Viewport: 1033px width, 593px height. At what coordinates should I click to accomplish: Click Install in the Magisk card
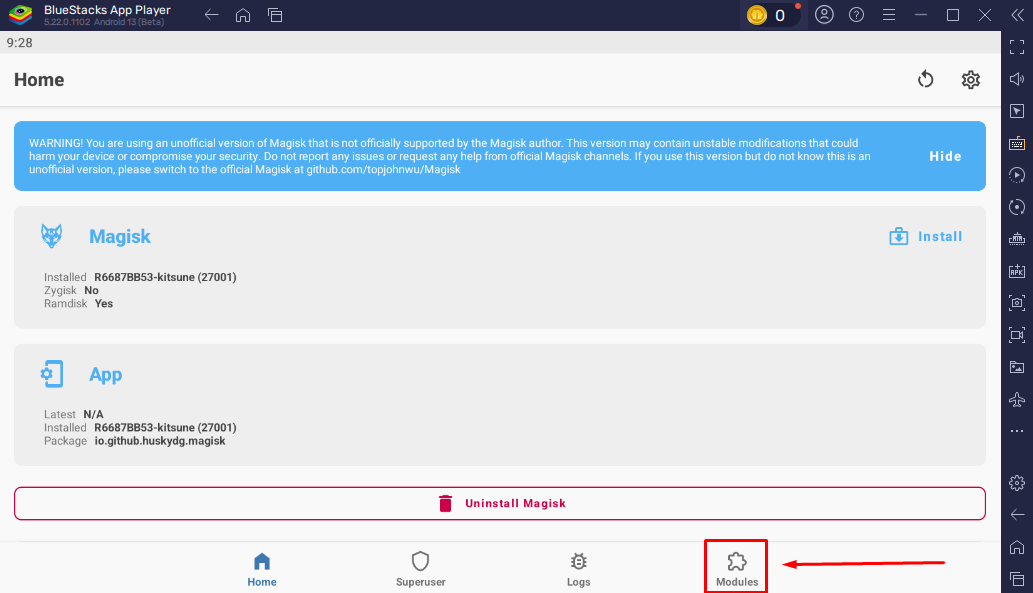(926, 237)
